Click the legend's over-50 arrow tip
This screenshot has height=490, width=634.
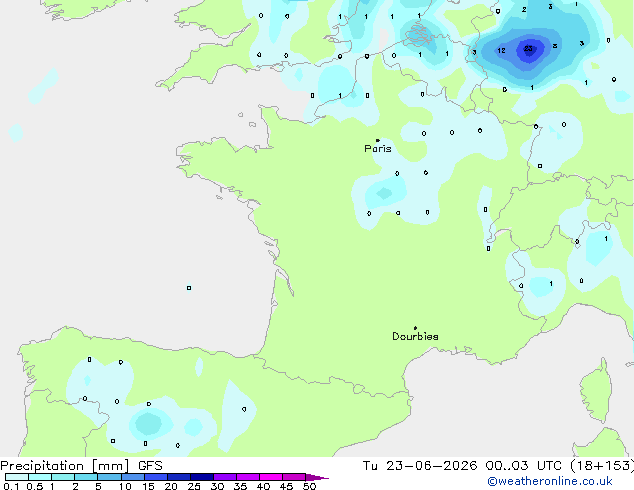pos(317,477)
